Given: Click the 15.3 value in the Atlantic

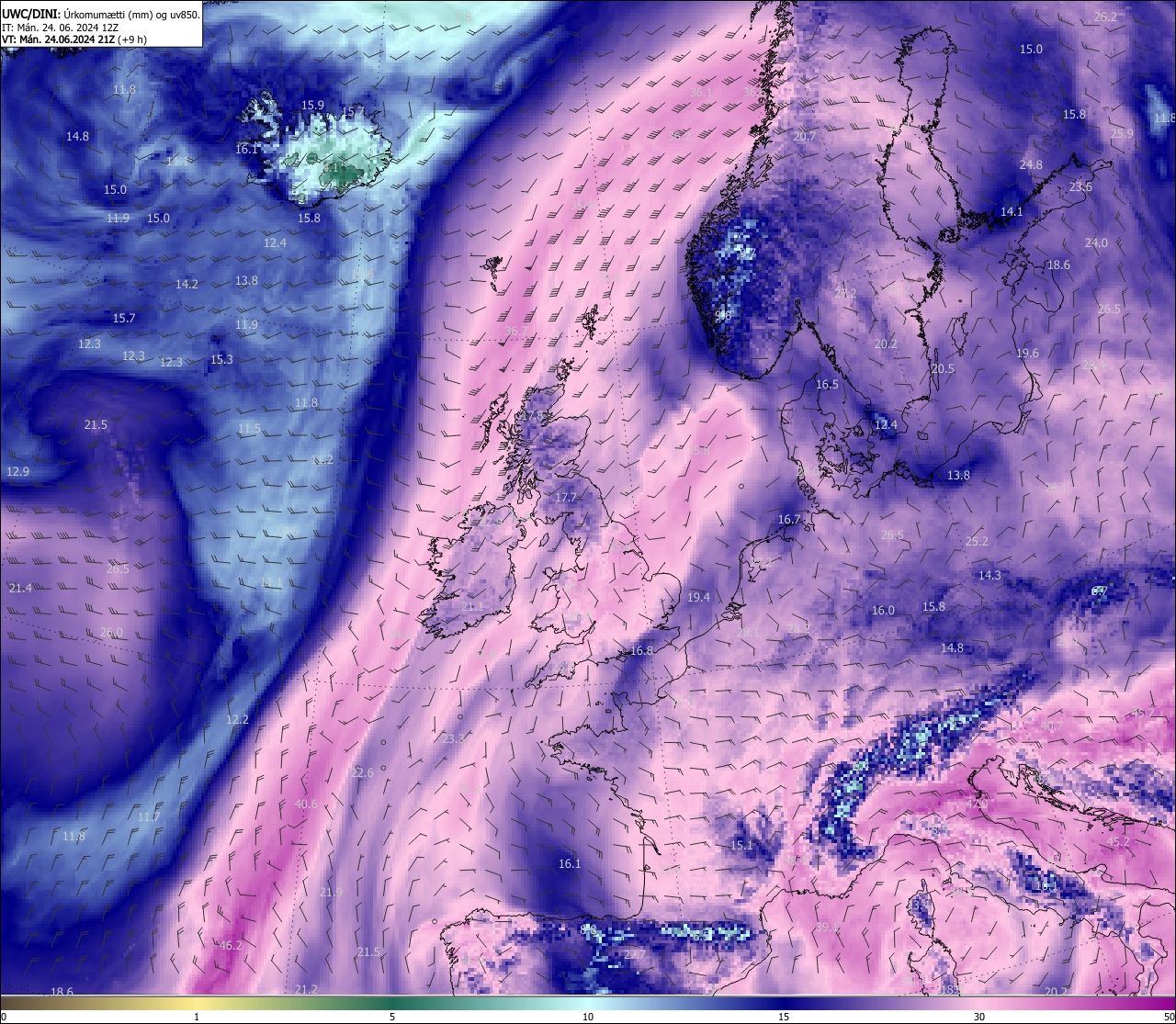Looking at the screenshot, I should point(221,360).
